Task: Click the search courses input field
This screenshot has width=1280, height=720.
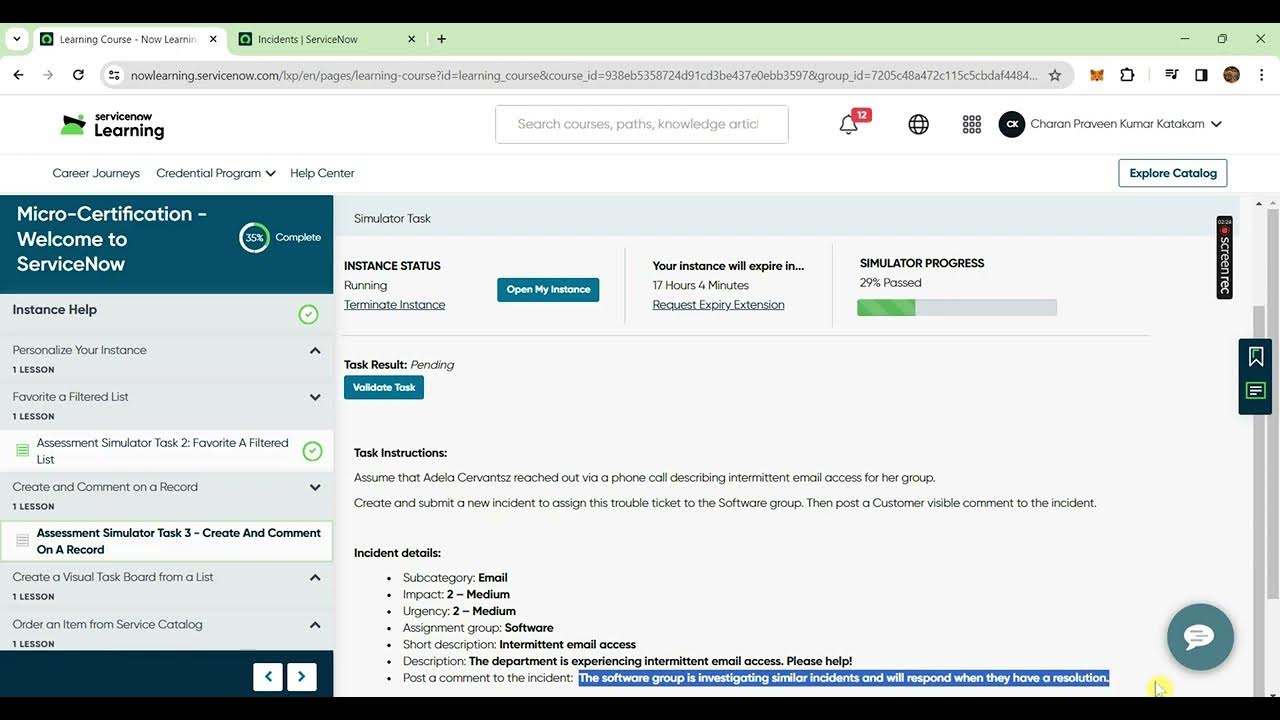Action: tap(642, 124)
